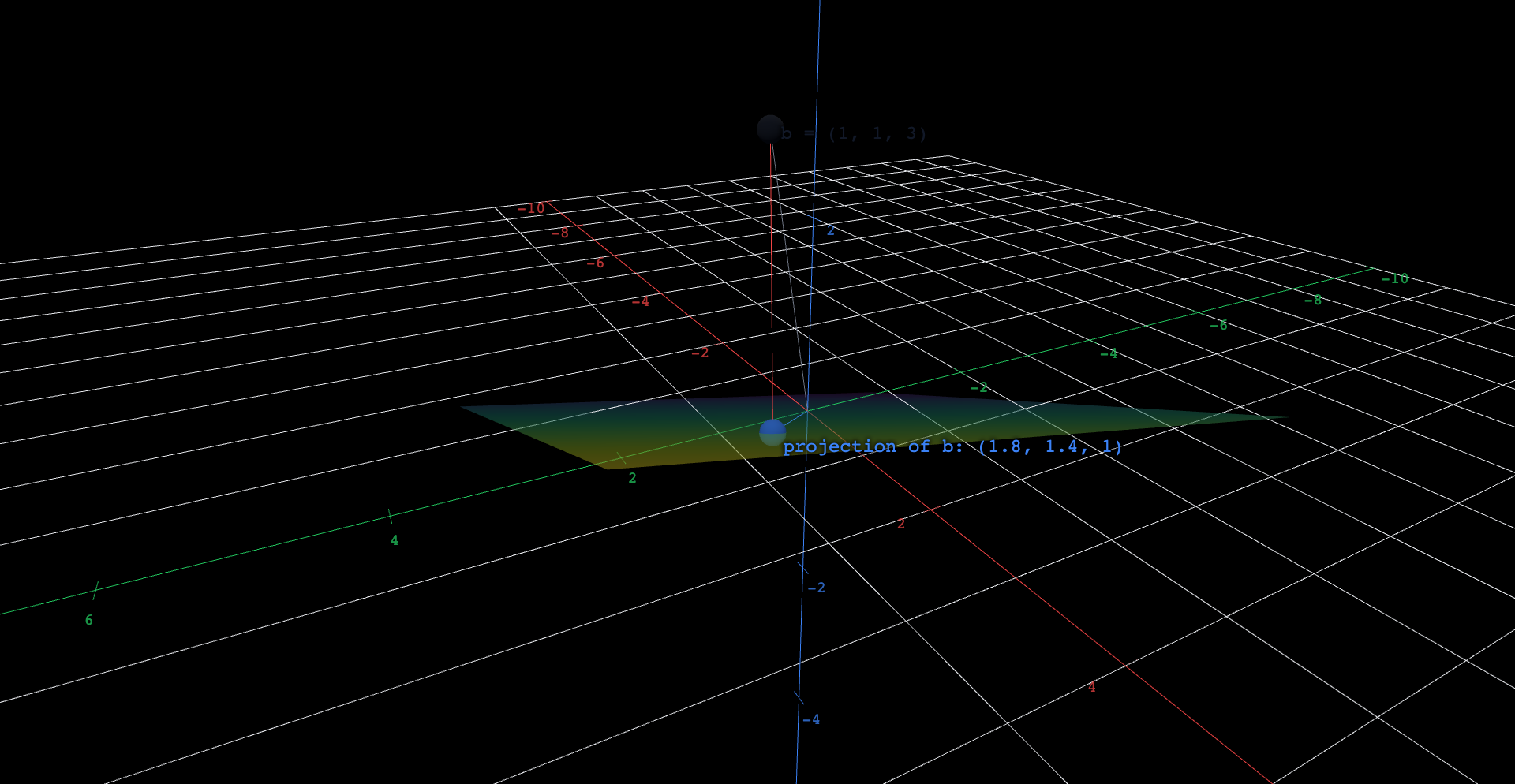Click the red axis label '-2'
Screen dimensions: 1515x784
(x=700, y=352)
